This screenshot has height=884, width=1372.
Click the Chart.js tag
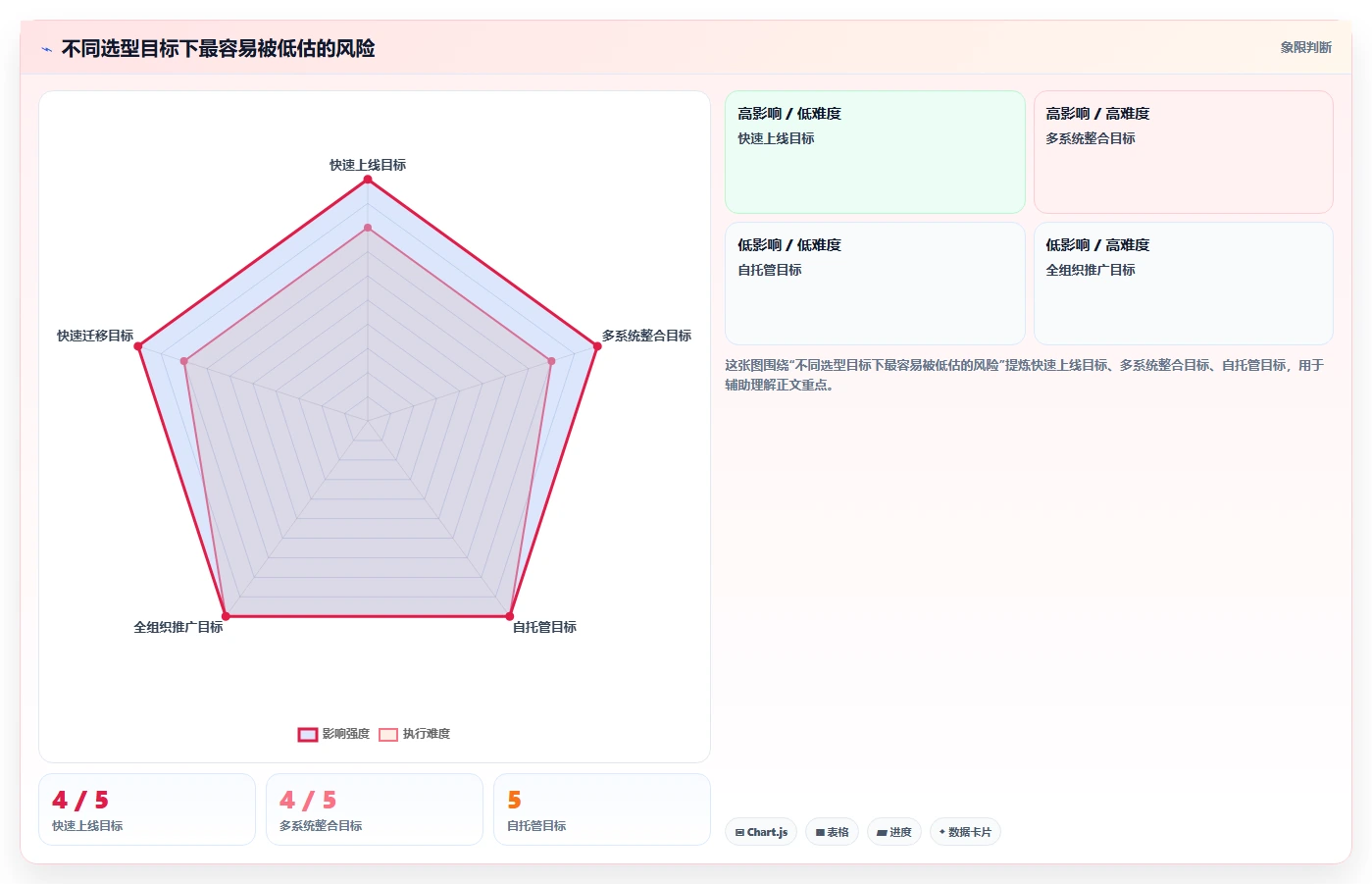(x=761, y=832)
